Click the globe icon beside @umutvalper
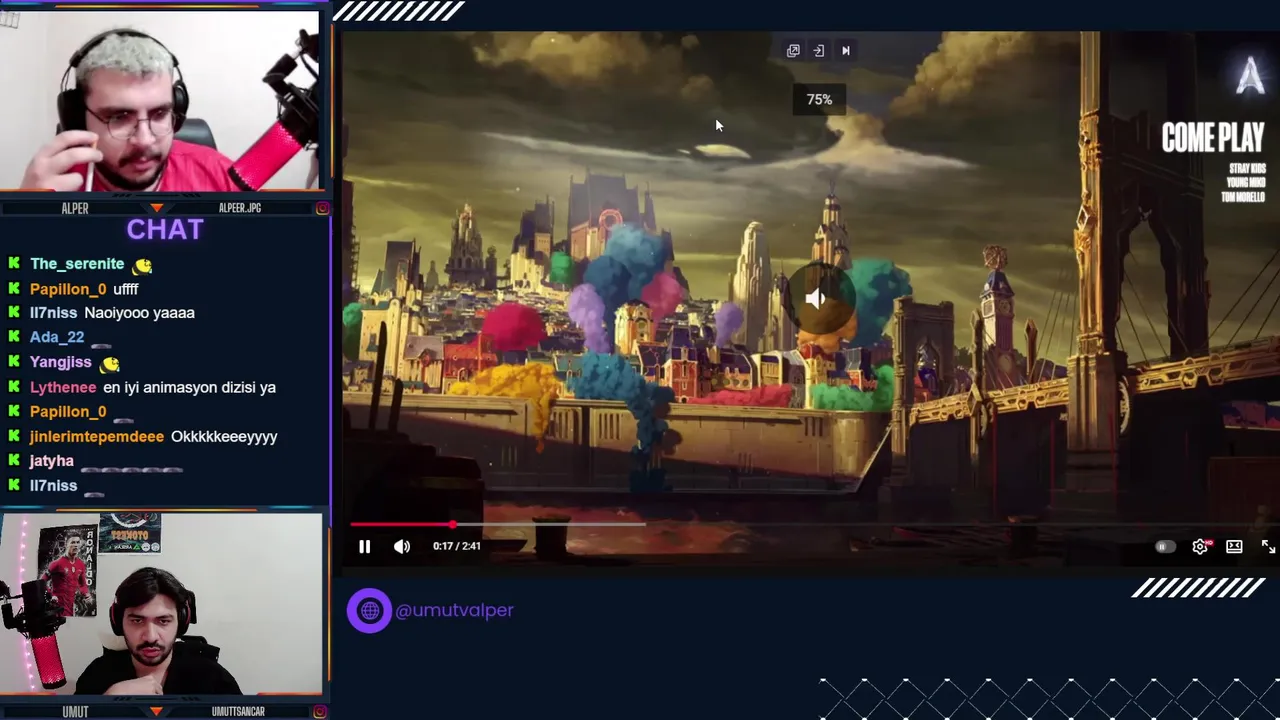The width and height of the screenshot is (1280, 720). (369, 610)
